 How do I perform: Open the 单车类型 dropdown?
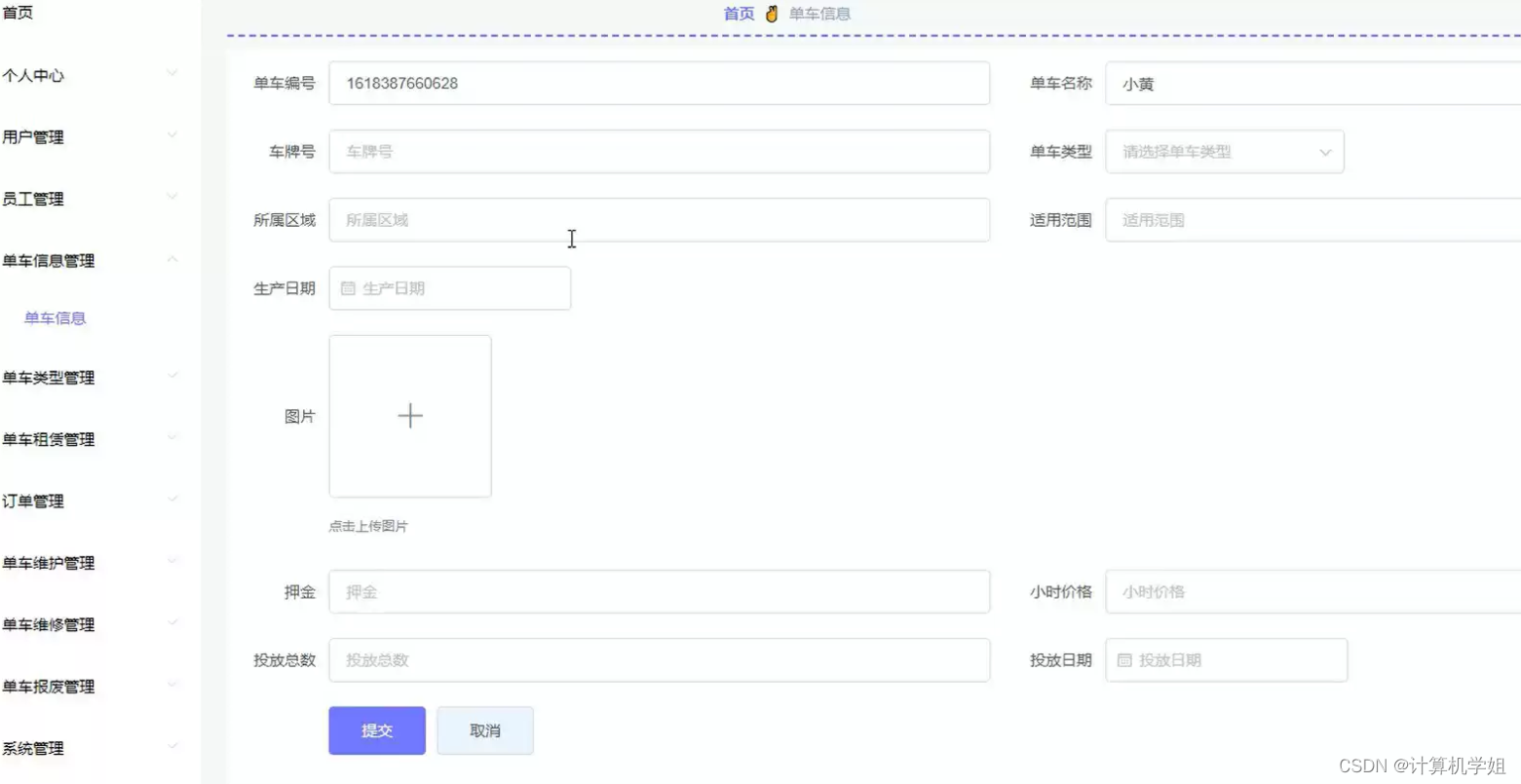pos(1225,152)
